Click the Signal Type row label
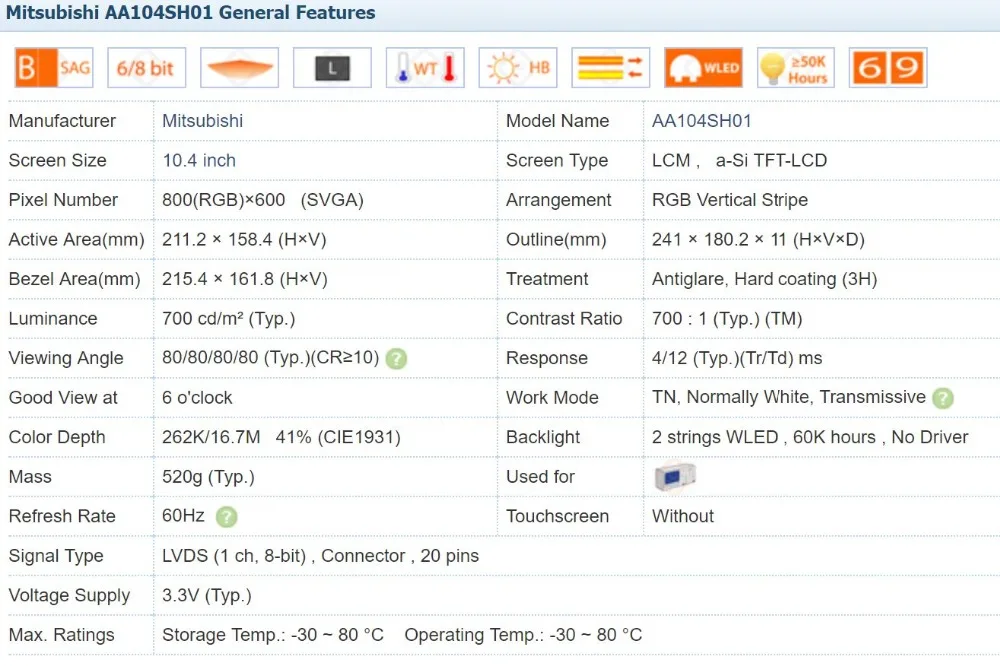 pyautogui.click(x=56, y=556)
